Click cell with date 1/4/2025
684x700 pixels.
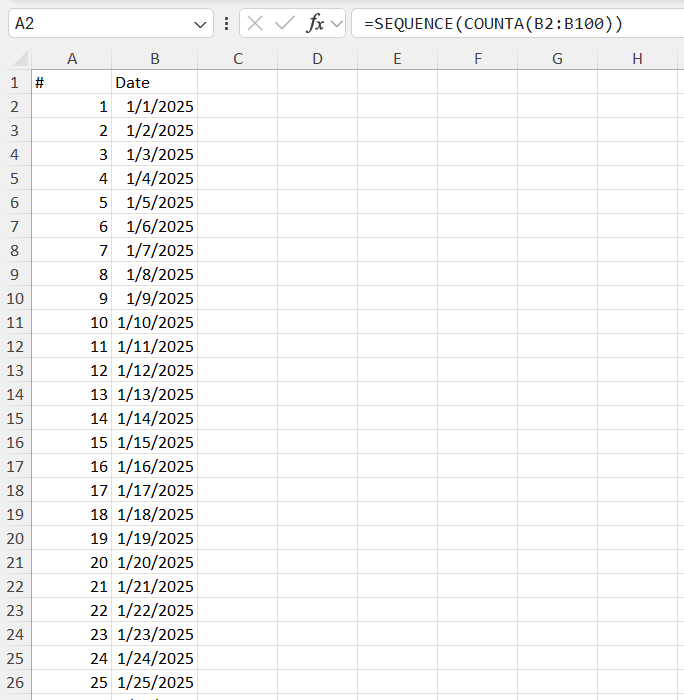(x=154, y=178)
